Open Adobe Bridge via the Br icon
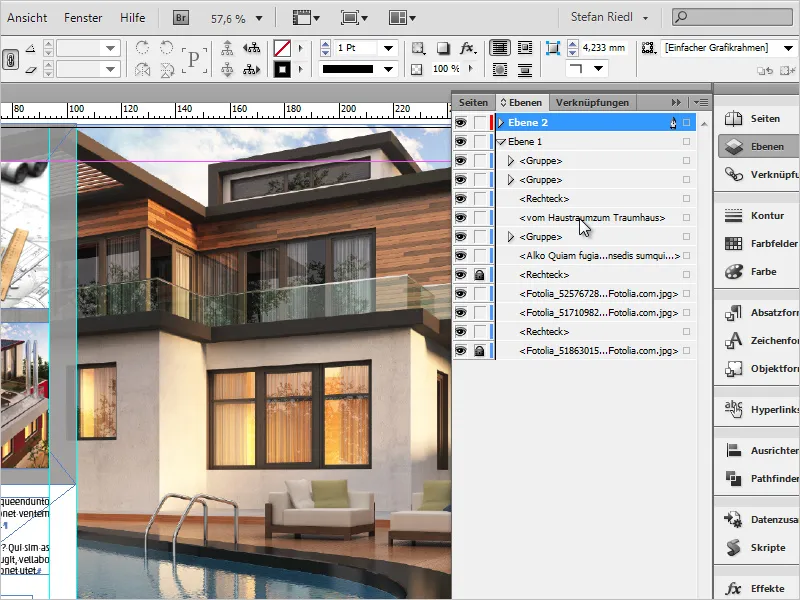The image size is (800, 600). click(181, 18)
